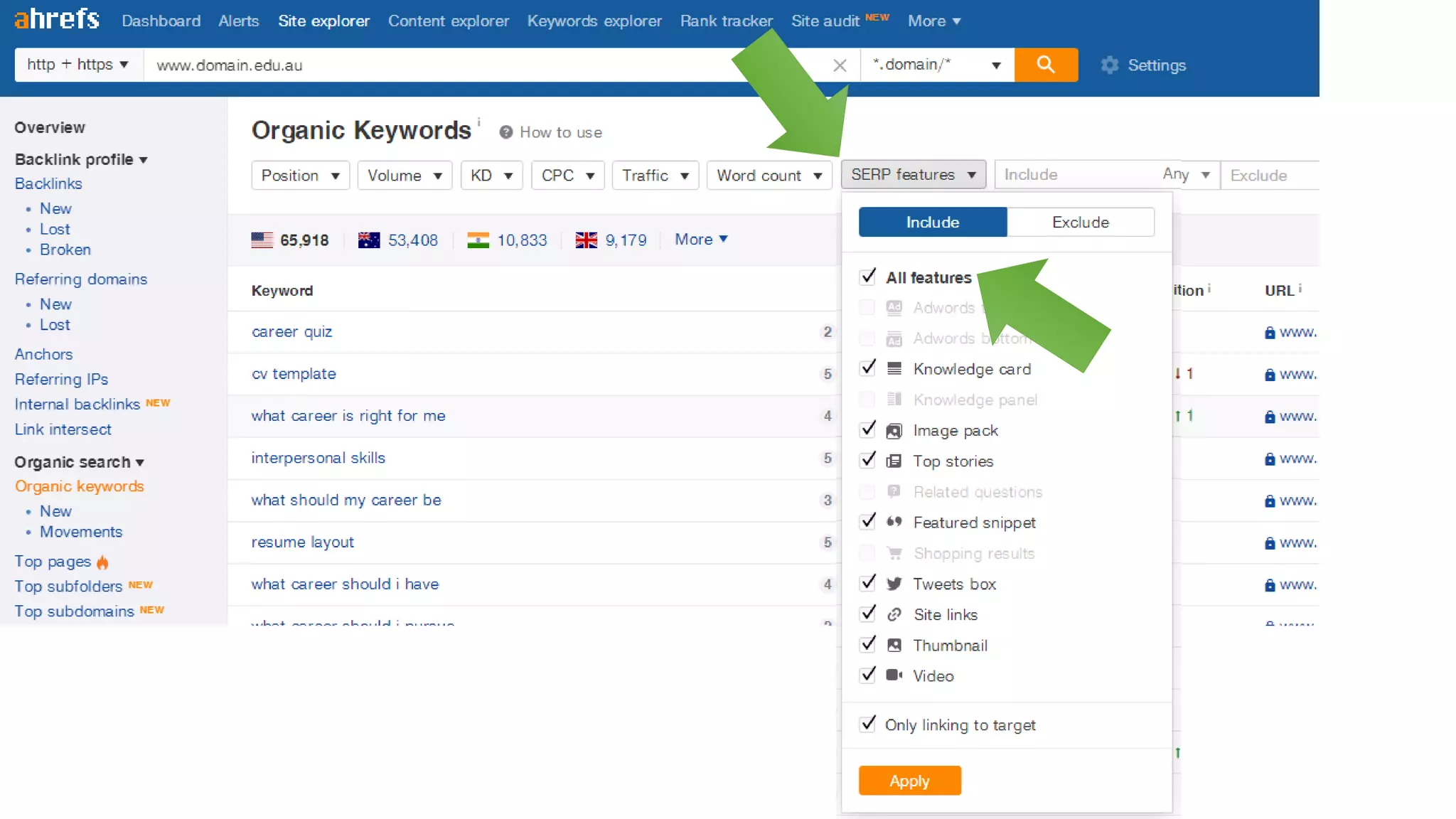Switch to the Exclude tab
The height and width of the screenshot is (819, 1456).
1080,222
